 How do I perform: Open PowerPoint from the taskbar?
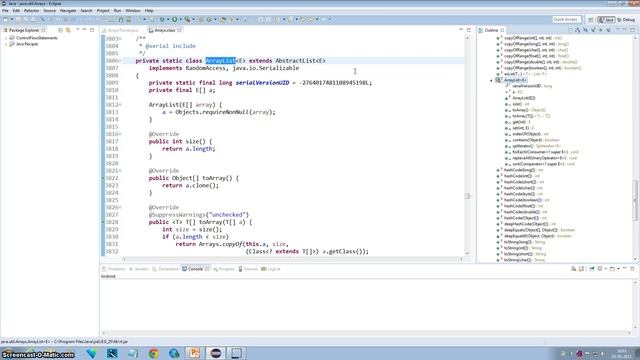click(194, 353)
